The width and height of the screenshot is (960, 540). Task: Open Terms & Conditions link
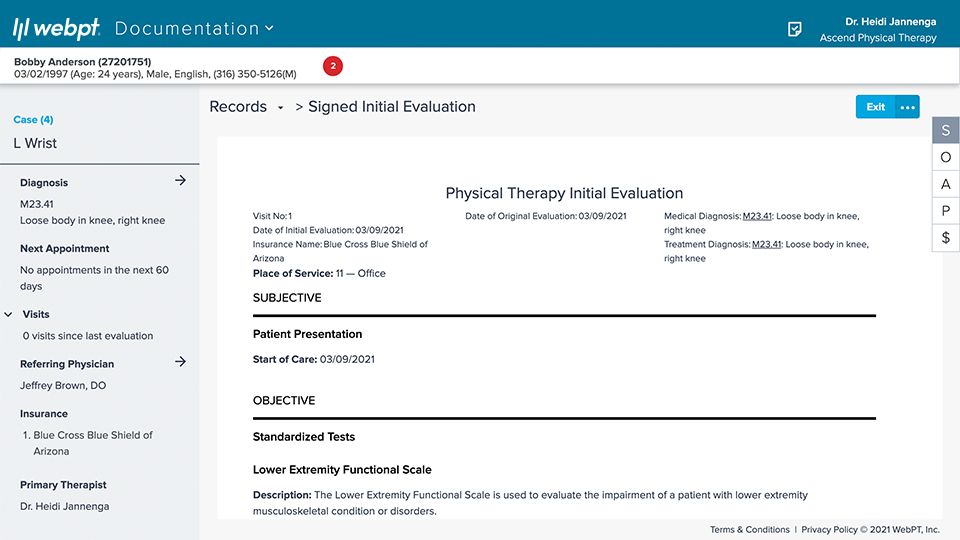(750, 530)
